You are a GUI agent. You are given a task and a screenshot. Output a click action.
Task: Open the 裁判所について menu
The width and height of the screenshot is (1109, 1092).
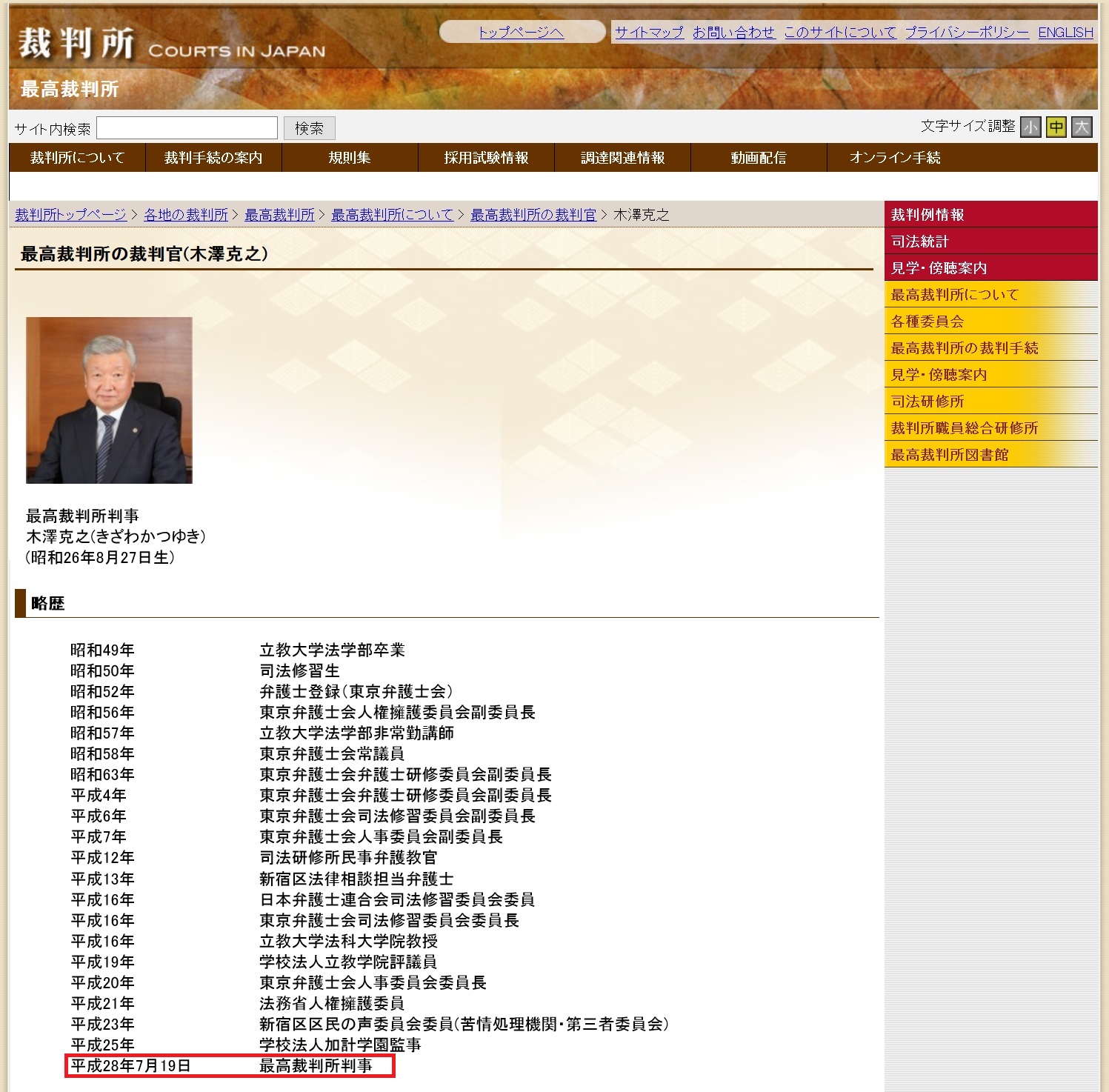[77, 158]
